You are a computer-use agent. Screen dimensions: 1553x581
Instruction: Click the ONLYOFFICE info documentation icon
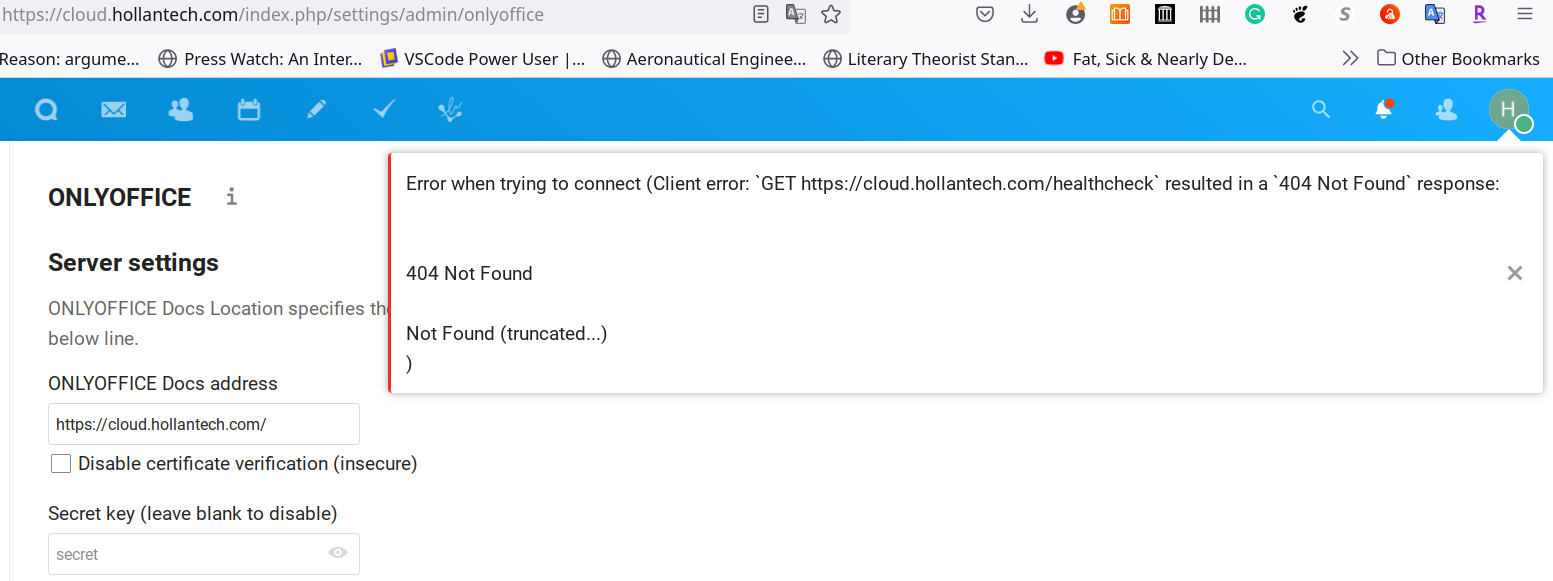(x=231, y=196)
